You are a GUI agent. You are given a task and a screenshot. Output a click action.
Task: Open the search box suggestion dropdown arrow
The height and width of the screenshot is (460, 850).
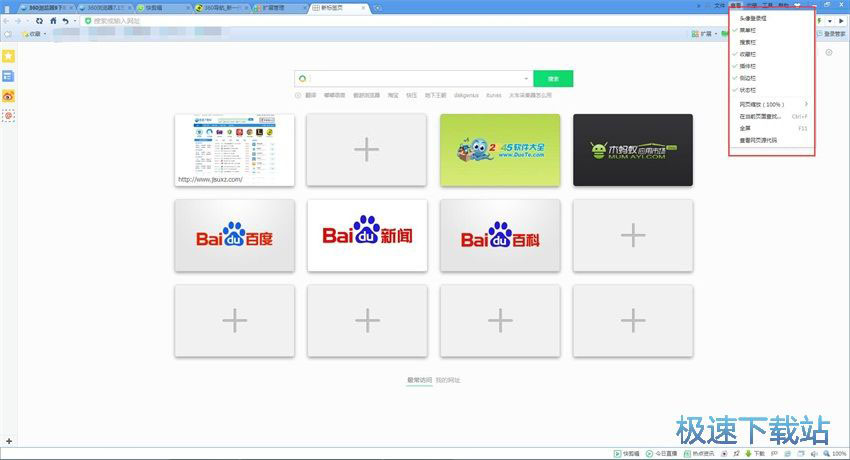pos(526,79)
